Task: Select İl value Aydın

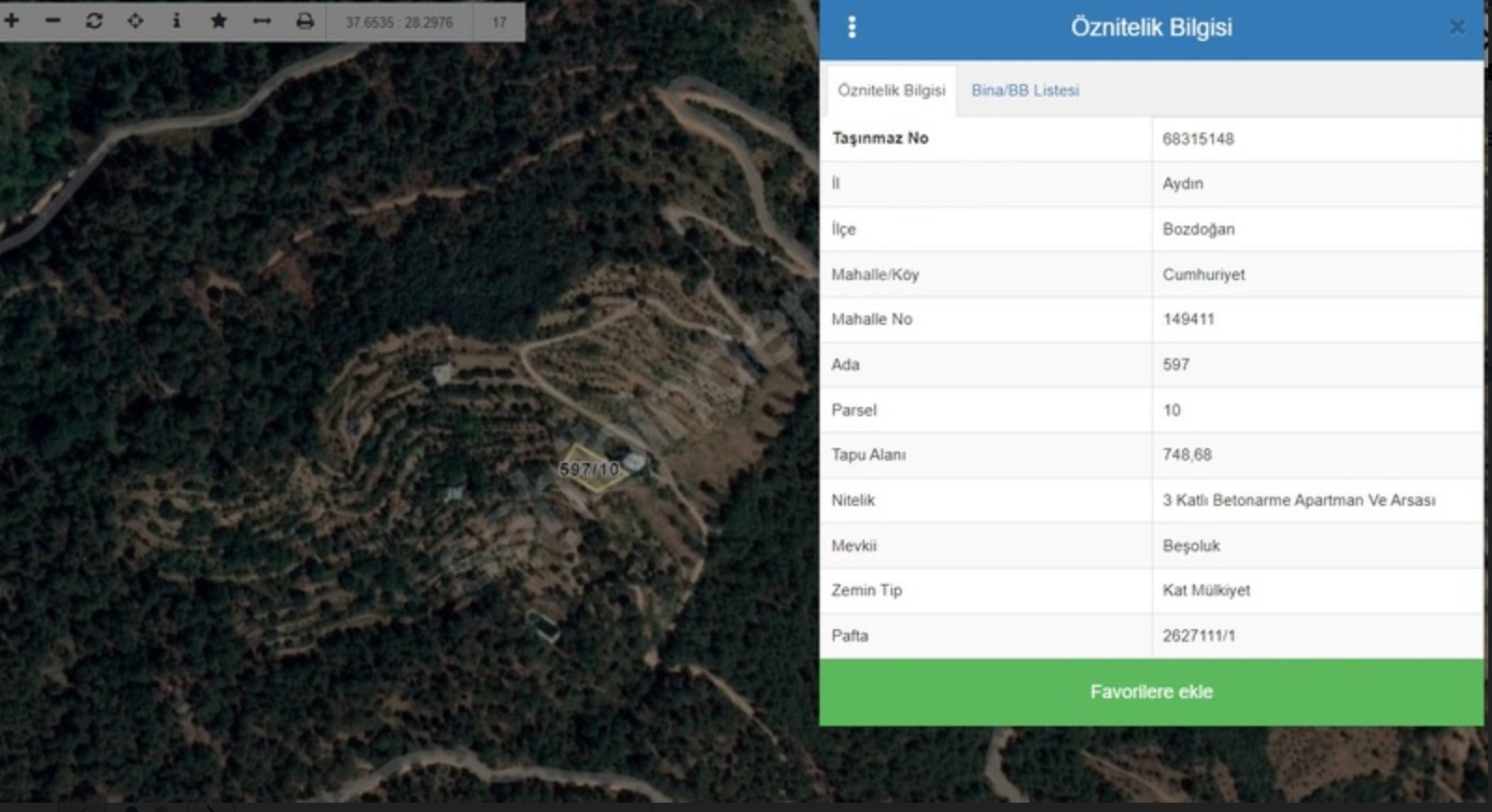Action: point(1183,184)
